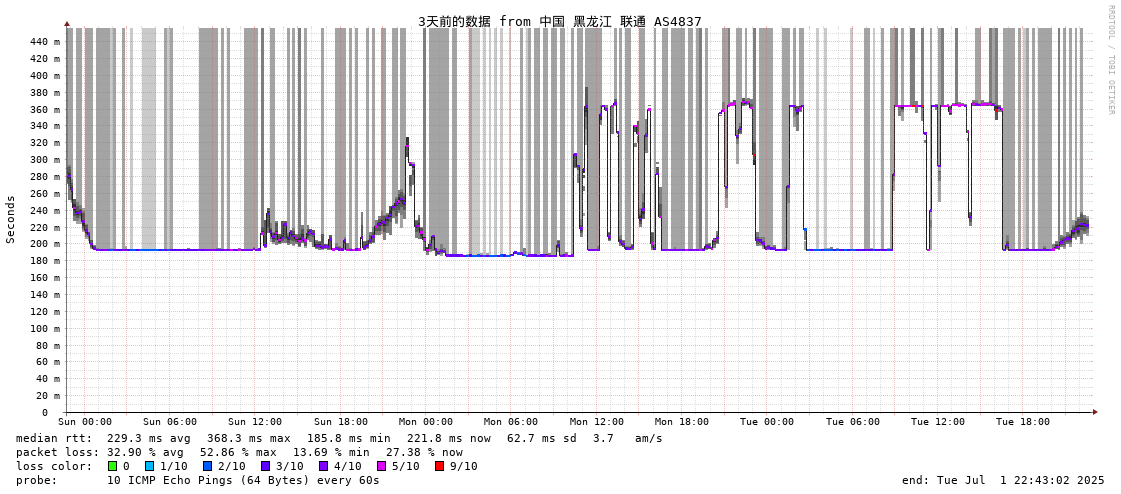Click the '200 m' y-axis tick label
The image size is (1121, 494).
(45, 244)
